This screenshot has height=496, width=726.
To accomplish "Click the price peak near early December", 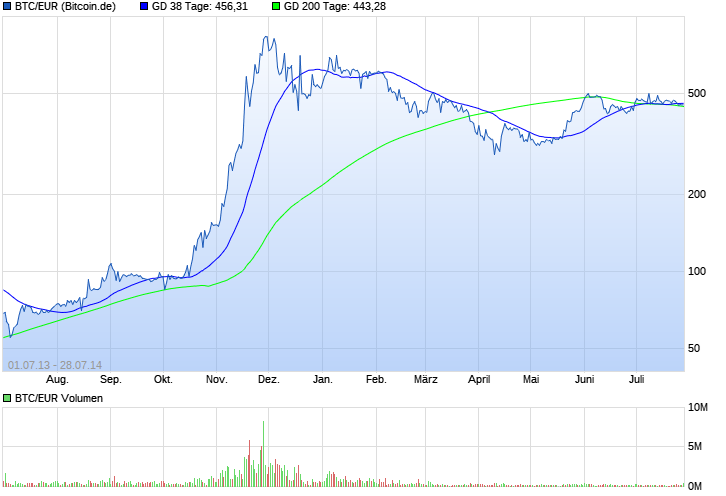I will pyautogui.click(x=266, y=37).
